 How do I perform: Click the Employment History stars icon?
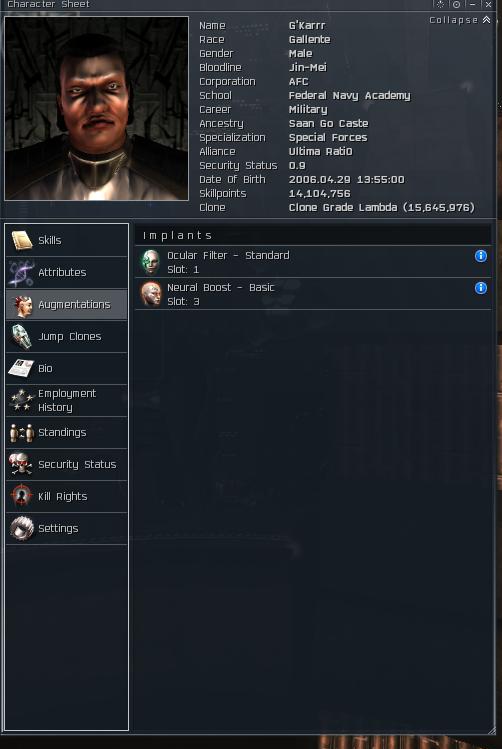tap(21, 400)
